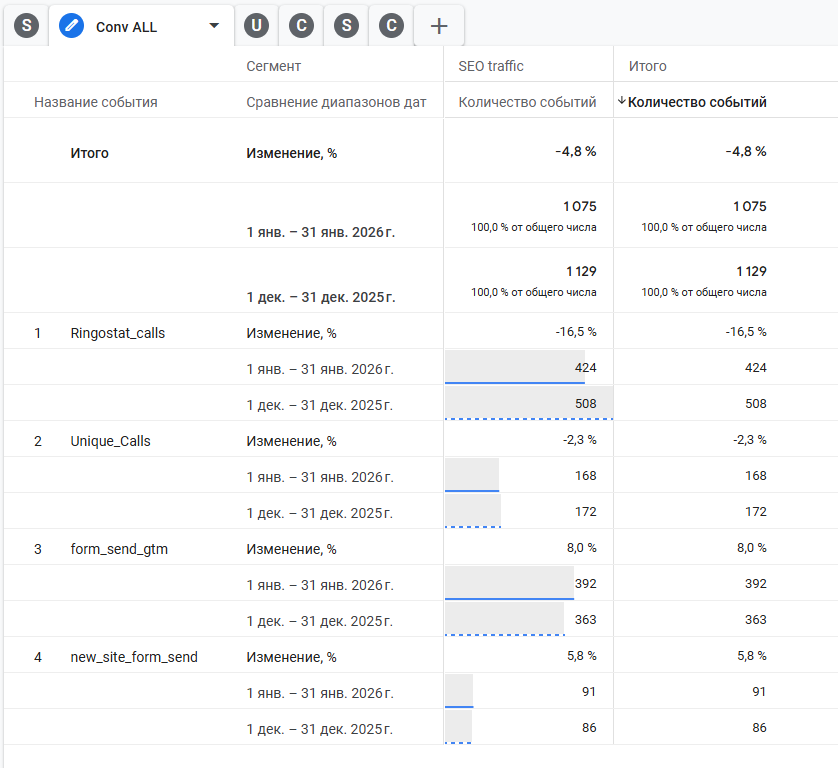Open the C tab right after the U tab
Screen dimensions: 838x768
tap(301, 26)
